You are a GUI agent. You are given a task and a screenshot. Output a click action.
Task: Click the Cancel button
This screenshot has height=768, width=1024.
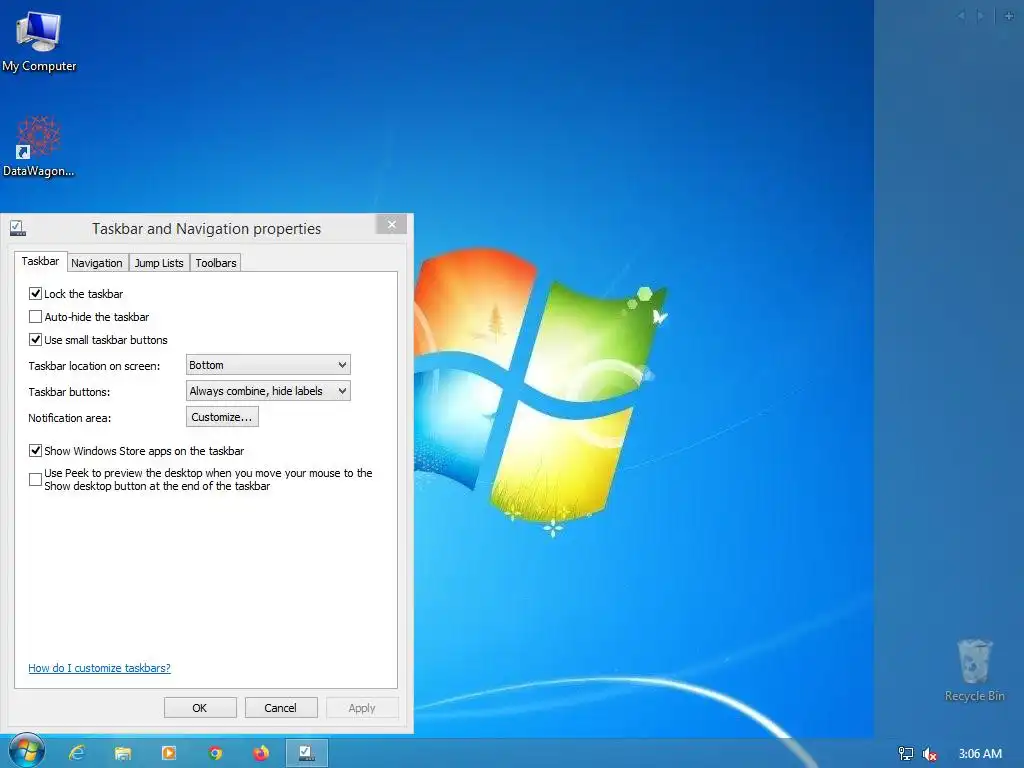[281, 708]
